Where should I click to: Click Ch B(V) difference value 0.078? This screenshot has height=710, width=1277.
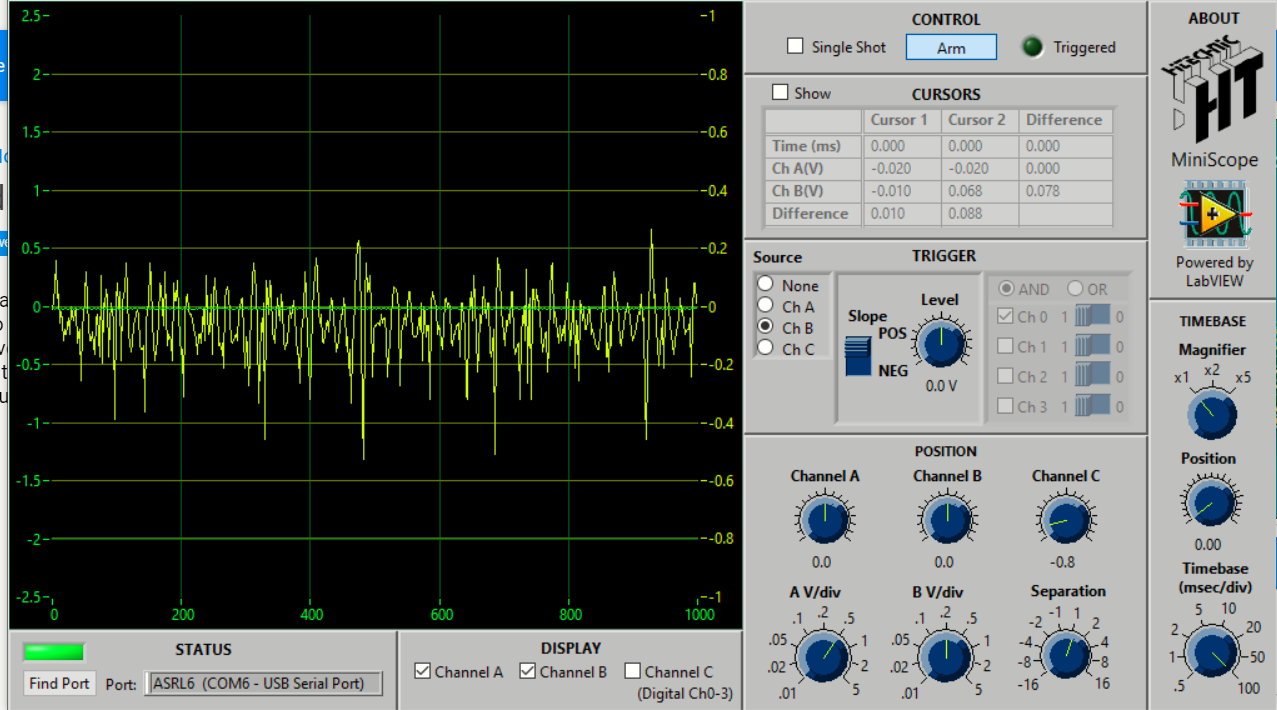1066,191
